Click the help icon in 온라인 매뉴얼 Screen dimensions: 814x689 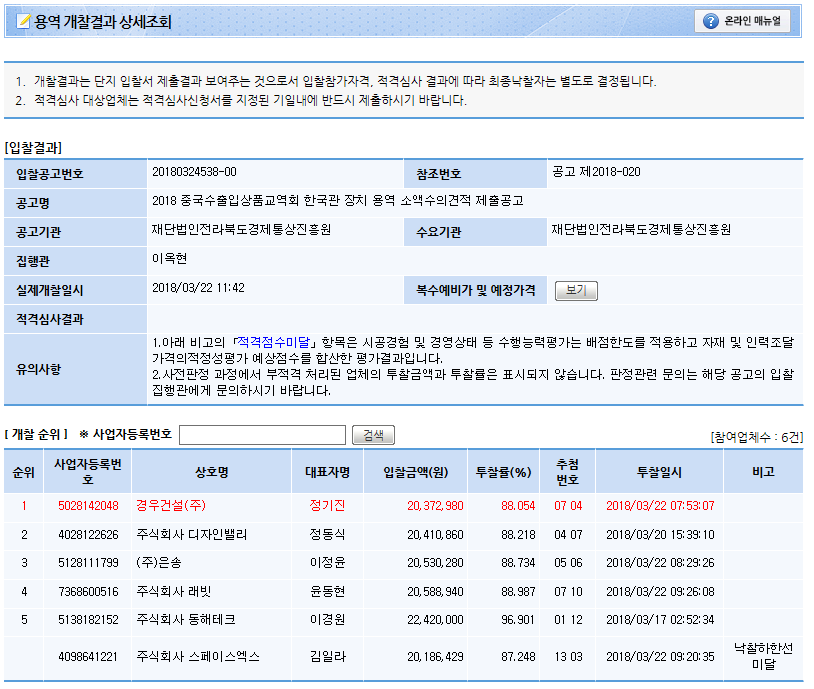[711, 21]
